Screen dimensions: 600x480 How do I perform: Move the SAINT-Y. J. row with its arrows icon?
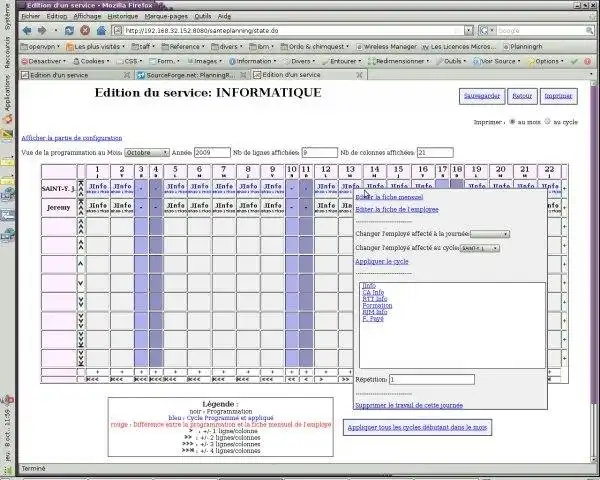(x=81, y=188)
